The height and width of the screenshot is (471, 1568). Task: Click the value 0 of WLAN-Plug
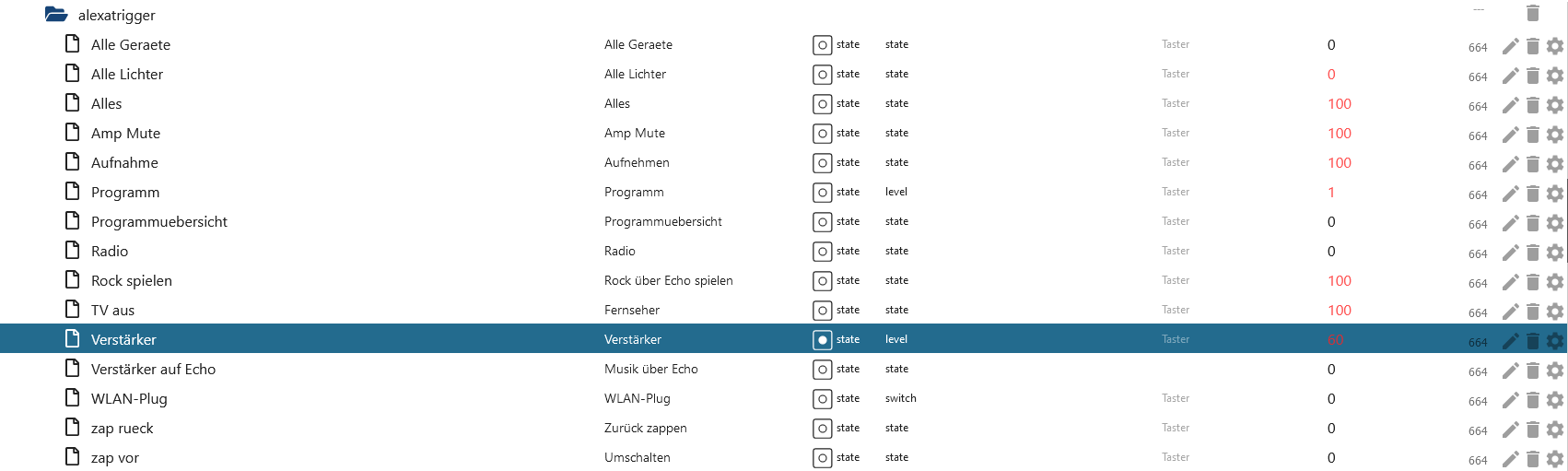point(1331,399)
